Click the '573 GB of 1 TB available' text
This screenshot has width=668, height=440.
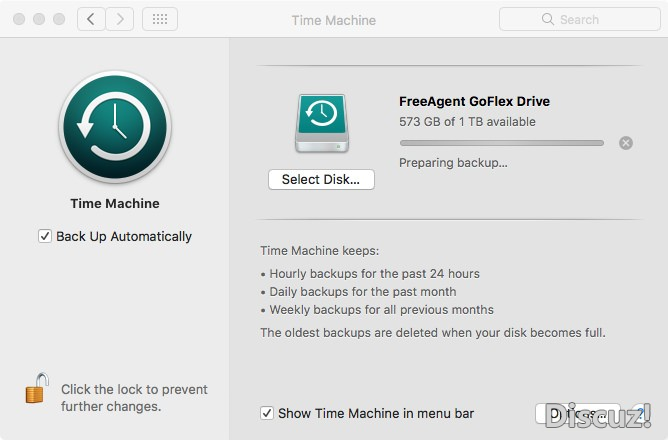pos(467,122)
